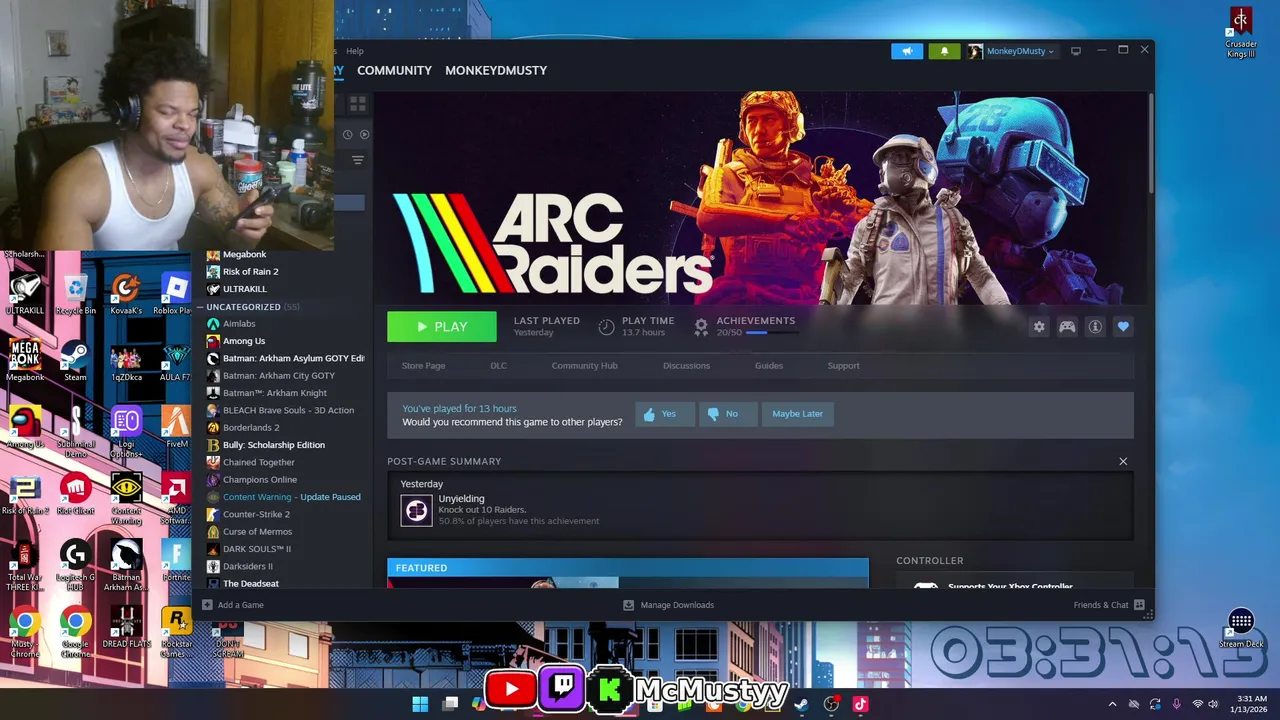Open the Guides tab
The width and height of the screenshot is (1280, 720).
click(768, 366)
